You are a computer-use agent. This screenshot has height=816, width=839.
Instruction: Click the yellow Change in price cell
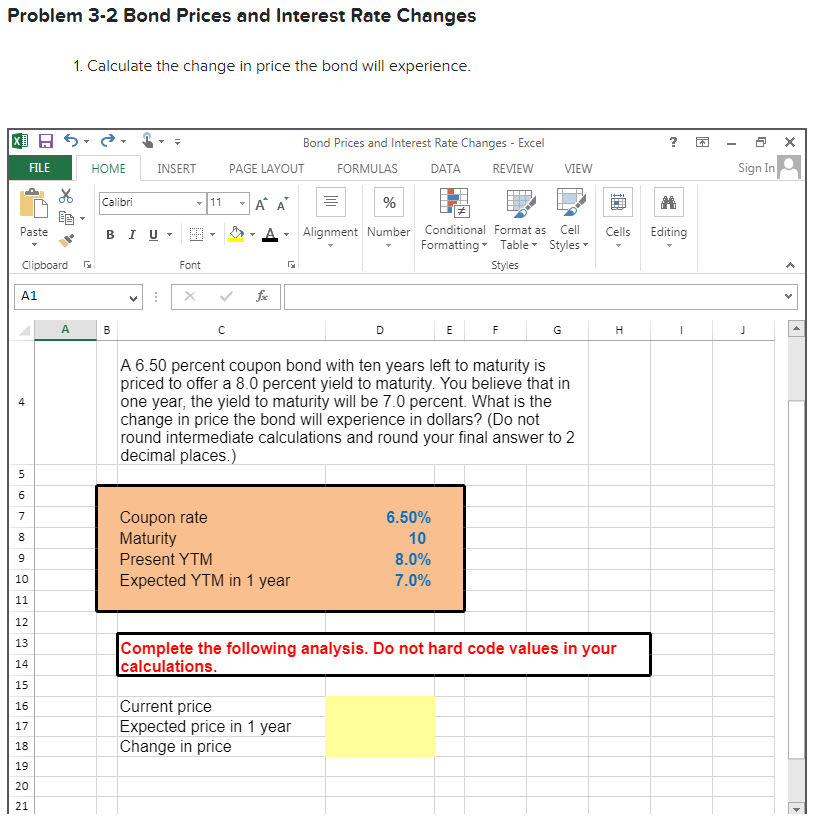[x=380, y=746]
